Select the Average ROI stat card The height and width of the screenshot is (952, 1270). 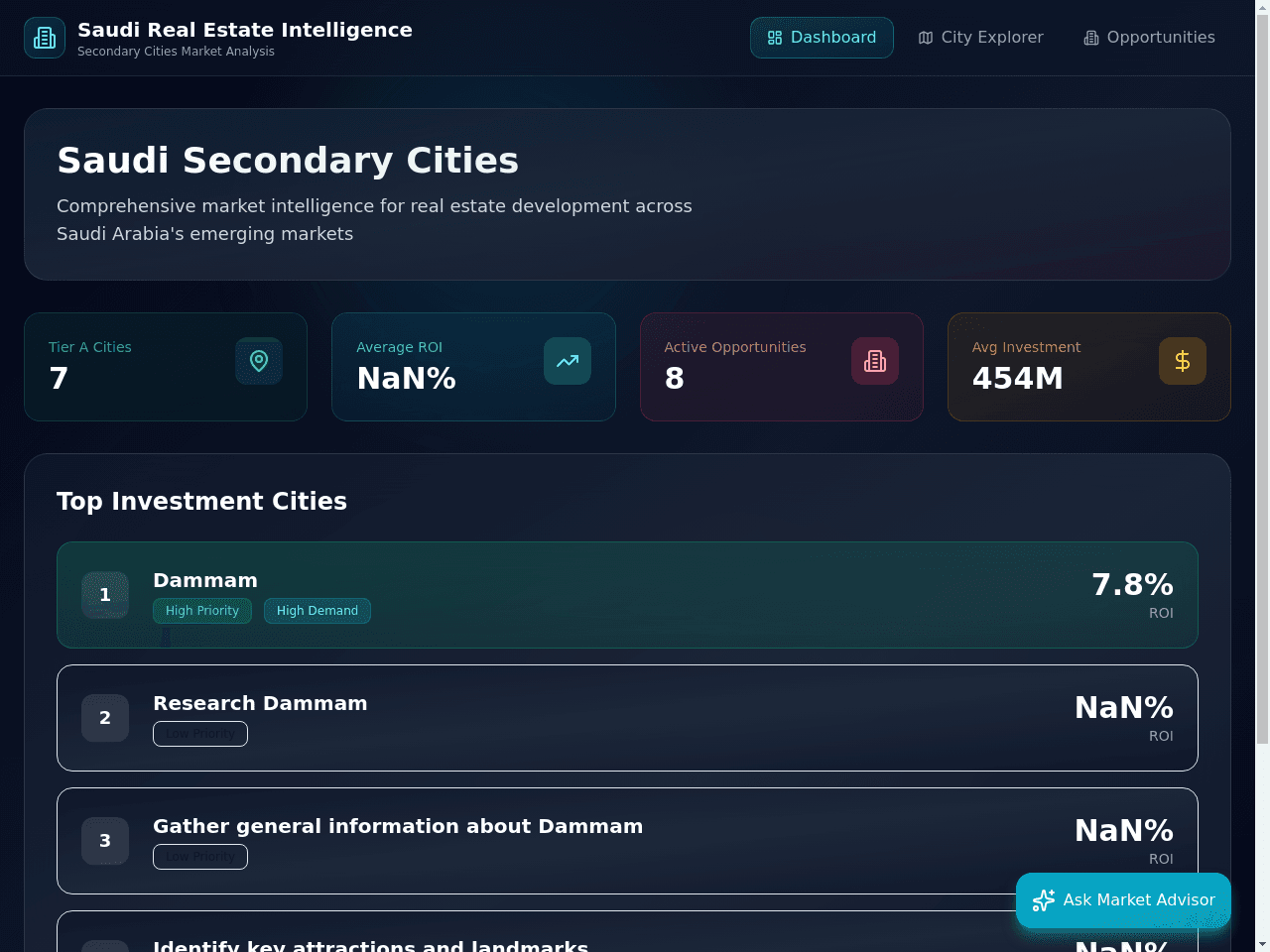pos(473,367)
